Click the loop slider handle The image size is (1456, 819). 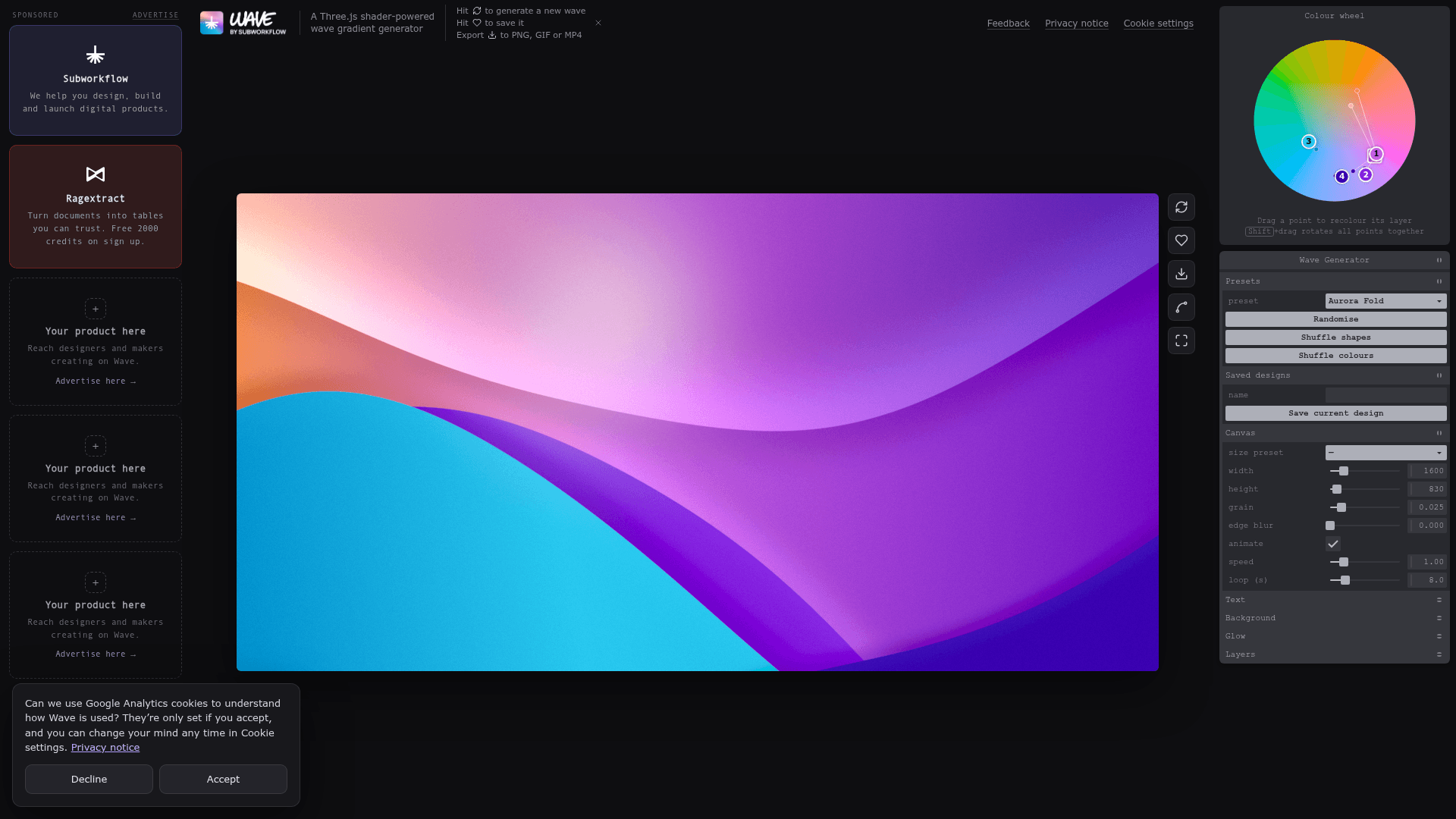pyautogui.click(x=1345, y=580)
